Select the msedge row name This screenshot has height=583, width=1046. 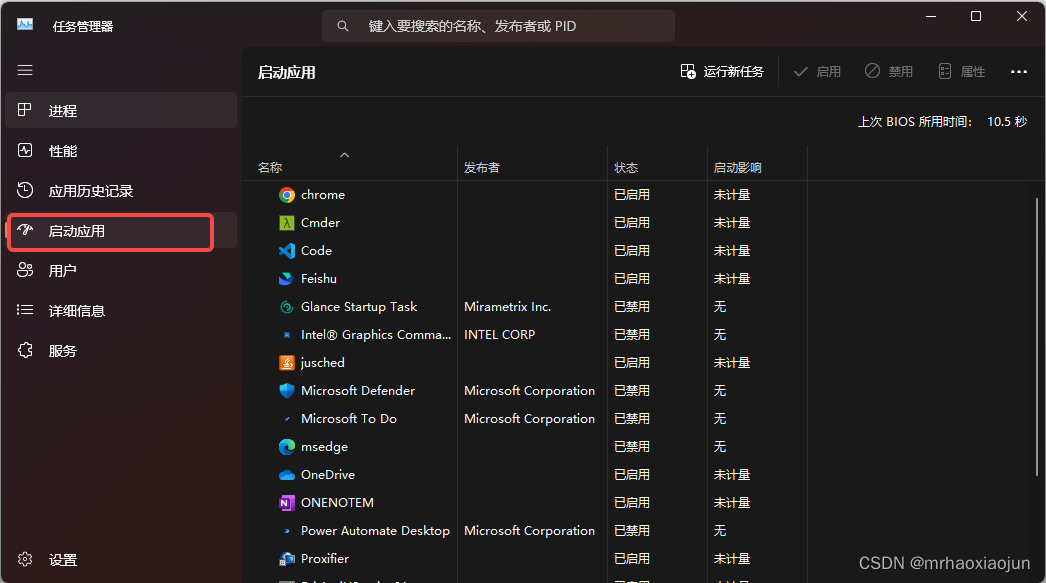pos(324,447)
